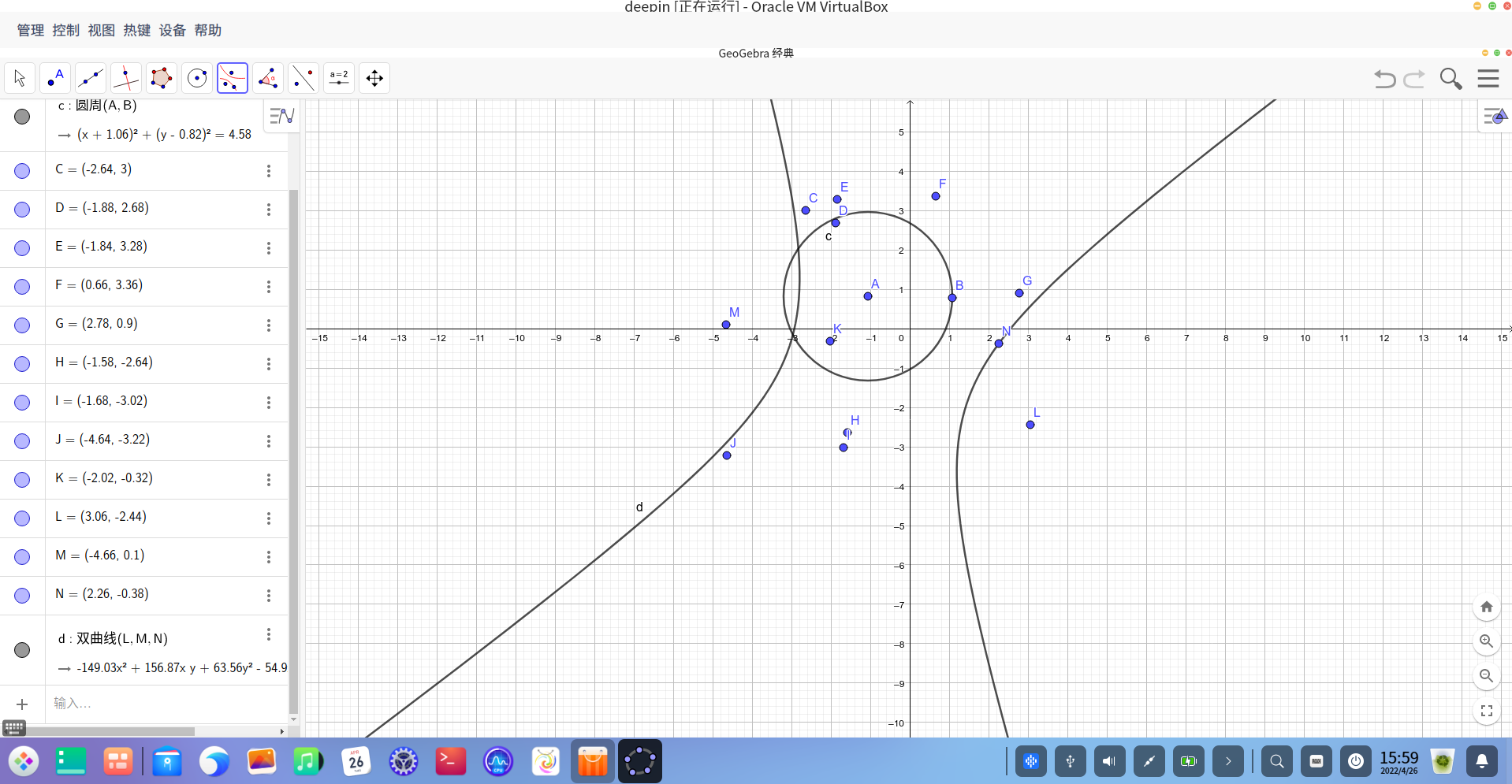The height and width of the screenshot is (784, 1512).
Task: Open the 热键 menu
Action: pyautogui.click(x=137, y=31)
